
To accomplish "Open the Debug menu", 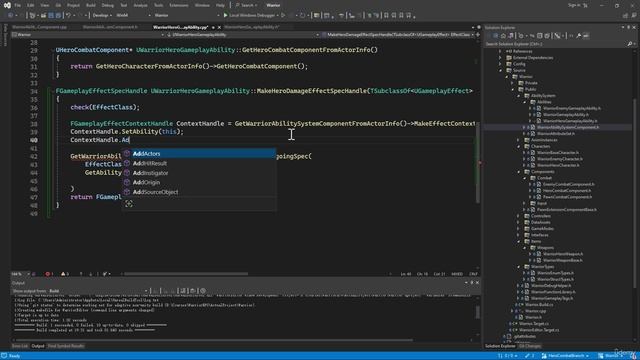I will click(108, 5).
